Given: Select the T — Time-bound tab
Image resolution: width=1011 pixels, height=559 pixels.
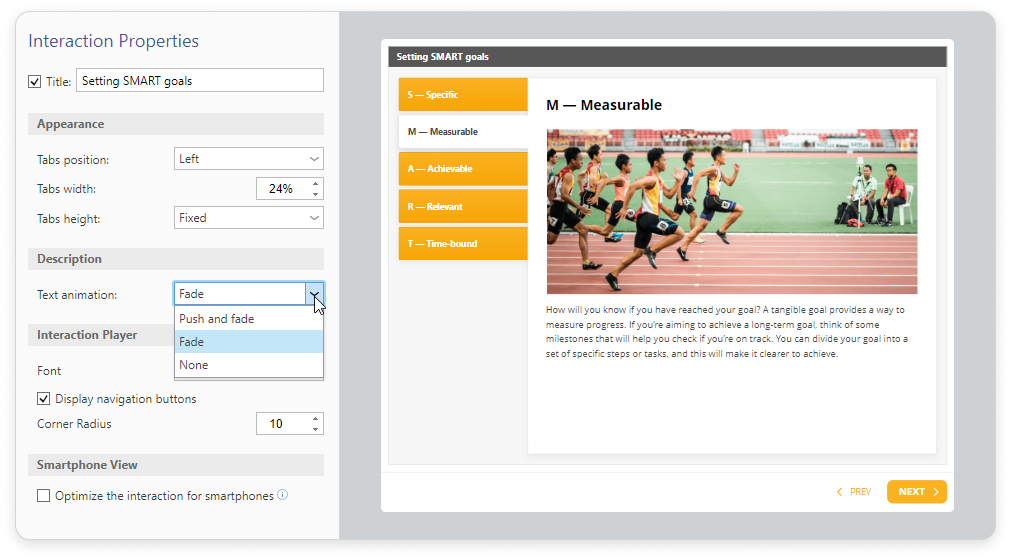Looking at the screenshot, I should coord(463,244).
